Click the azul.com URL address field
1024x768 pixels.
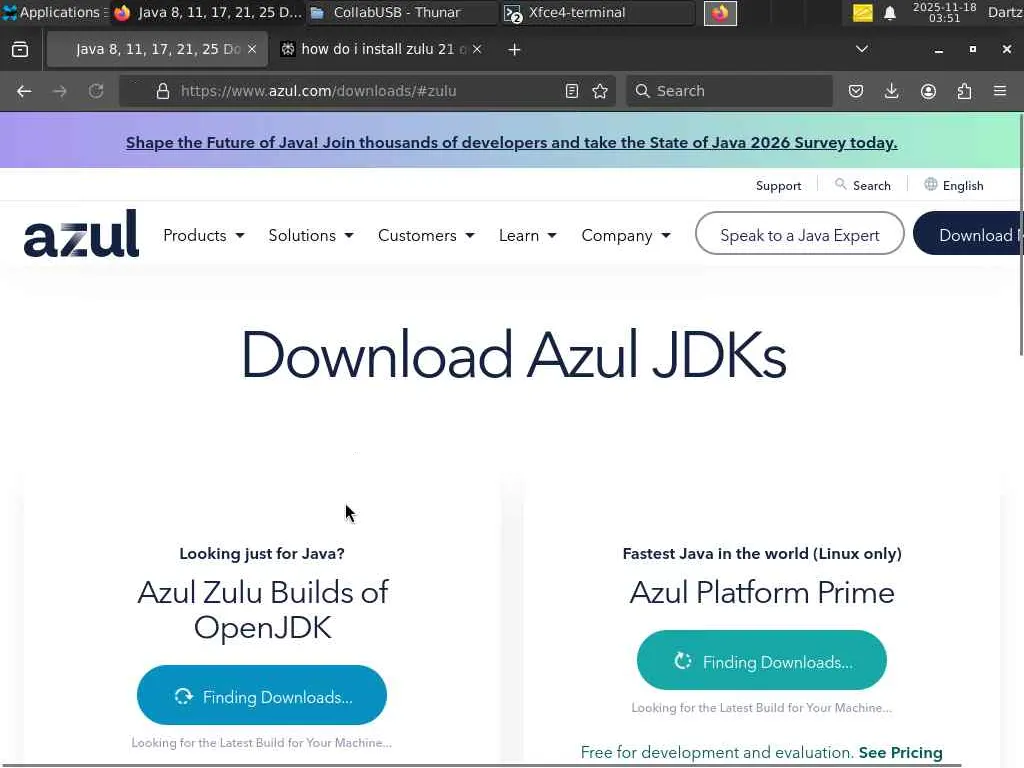pyautogui.click(x=366, y=91)
